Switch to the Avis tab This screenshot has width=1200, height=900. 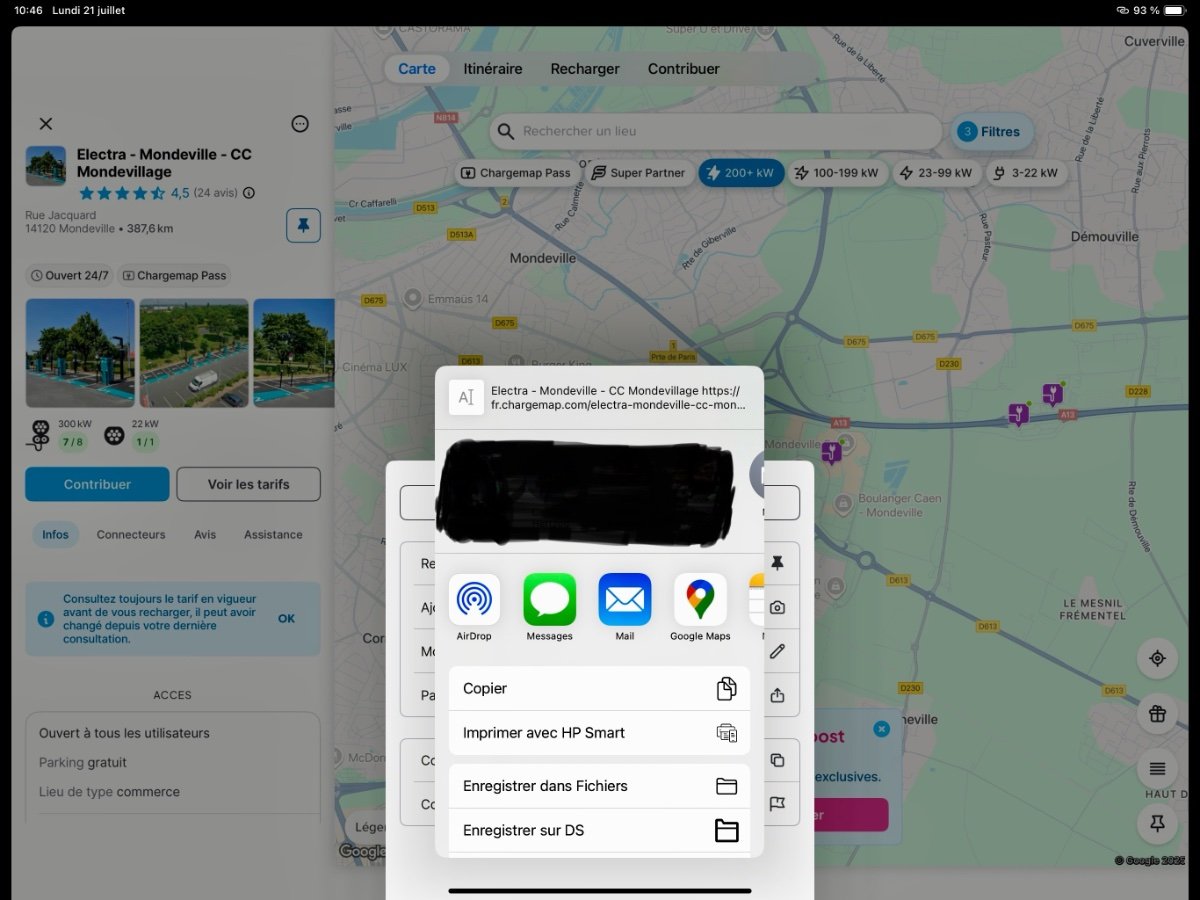(x=205, y=535)
